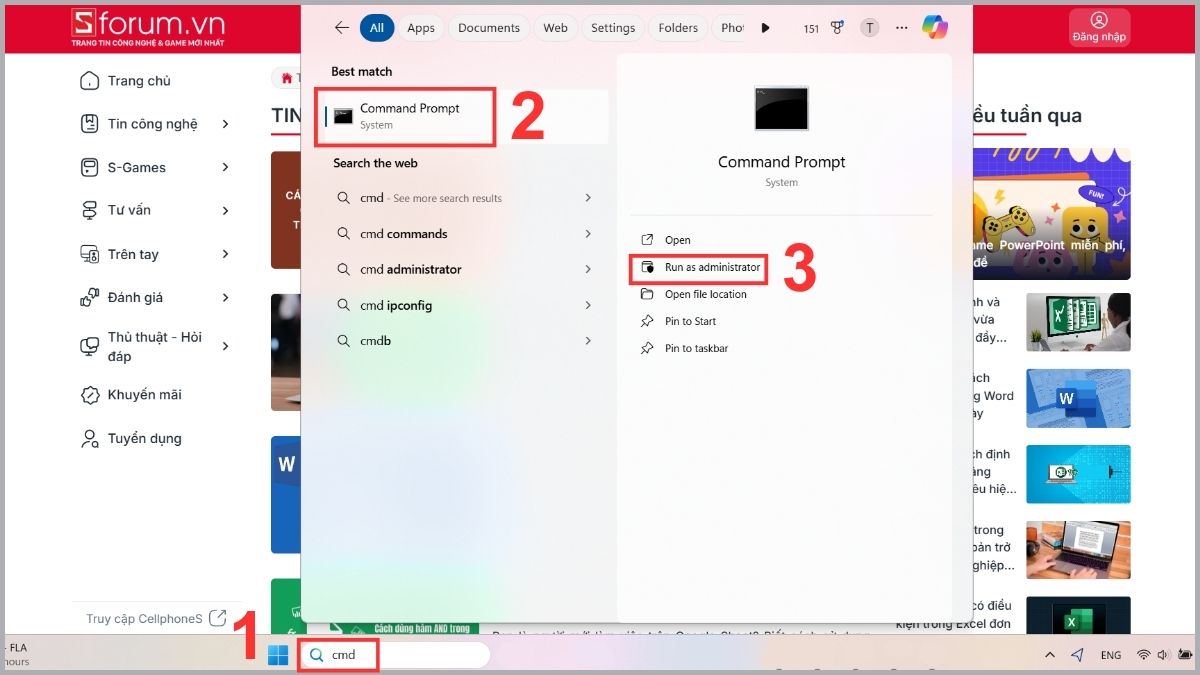Switch to the Documents filter tab
The width and height of the screenshot is (1200, 675).
489,28
